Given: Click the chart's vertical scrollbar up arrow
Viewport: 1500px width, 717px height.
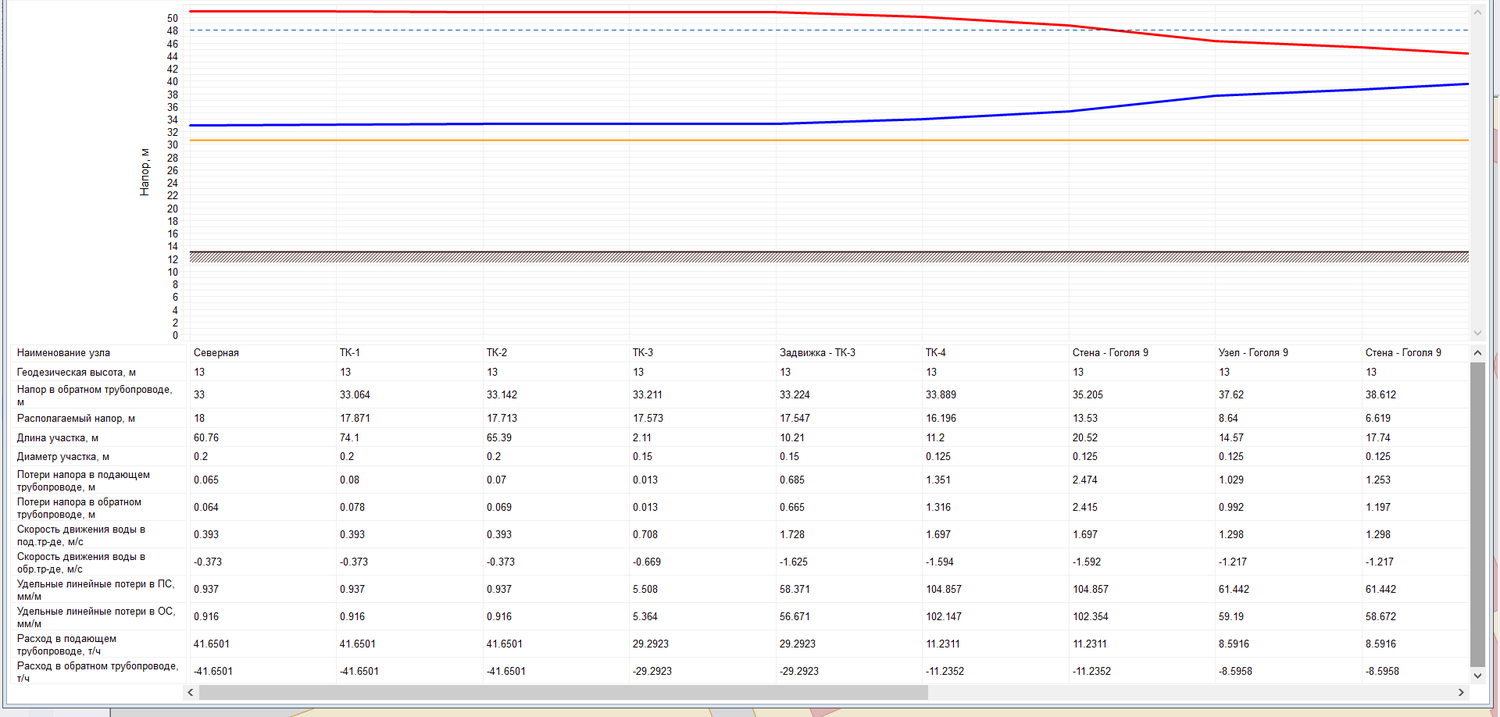Looking at the screenshot, I should [x=1478, y=11].
